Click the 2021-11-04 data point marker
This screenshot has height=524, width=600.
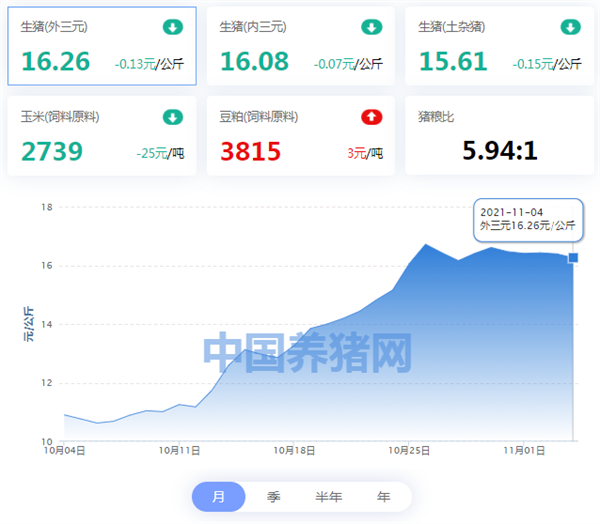point(573,258)
